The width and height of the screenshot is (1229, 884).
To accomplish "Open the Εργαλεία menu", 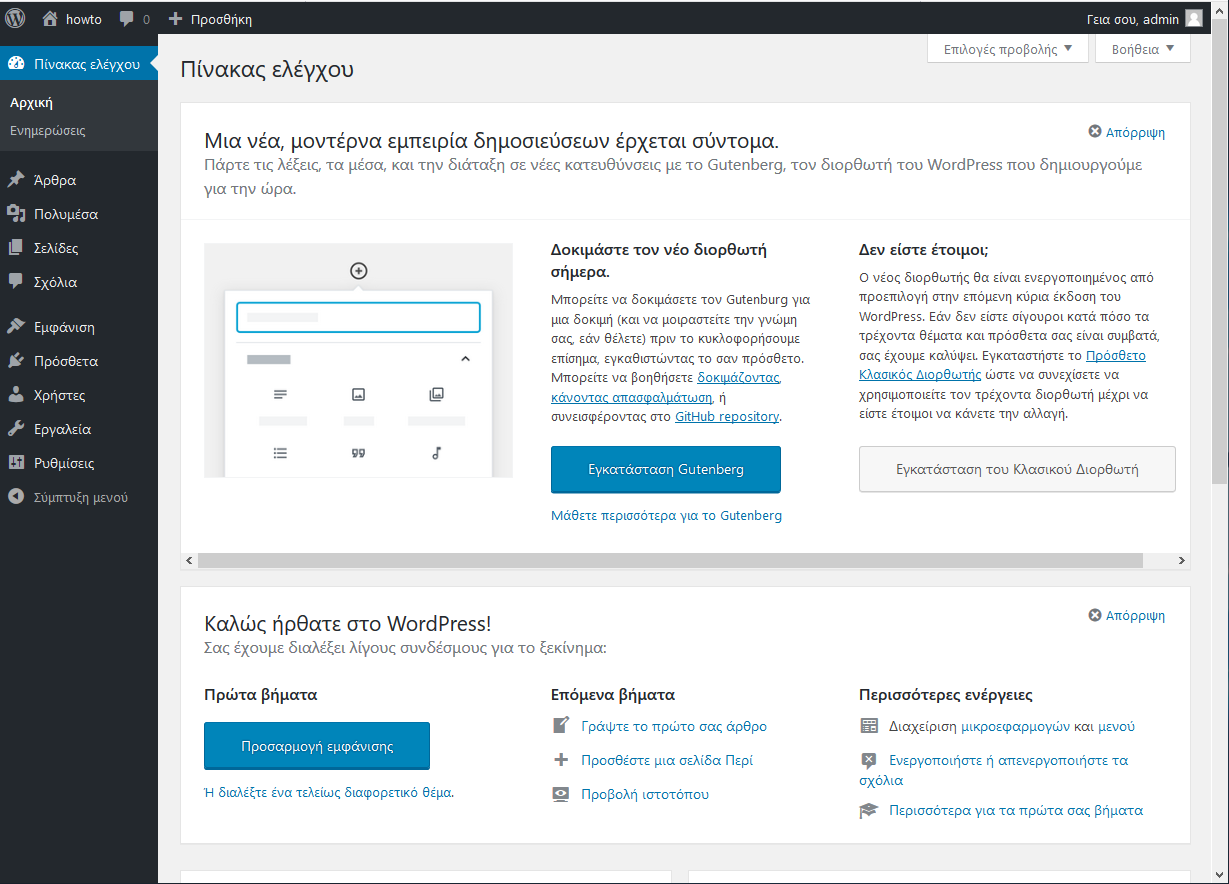I will [x=79, y=429].
